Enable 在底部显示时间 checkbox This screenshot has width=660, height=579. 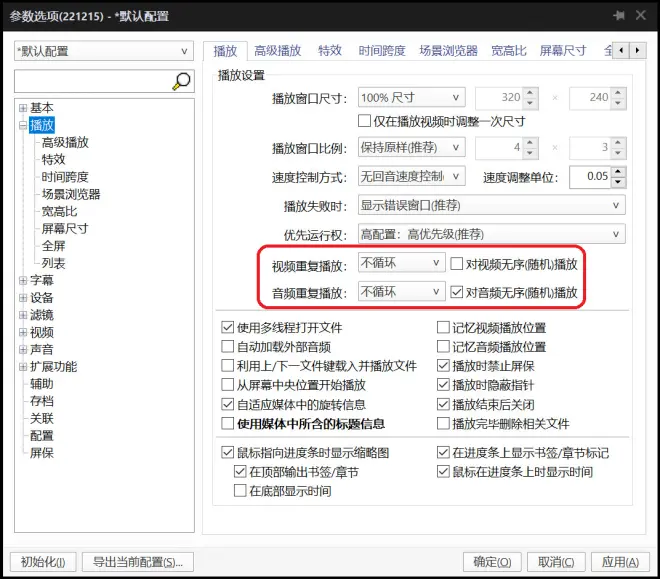coord(240,491)
